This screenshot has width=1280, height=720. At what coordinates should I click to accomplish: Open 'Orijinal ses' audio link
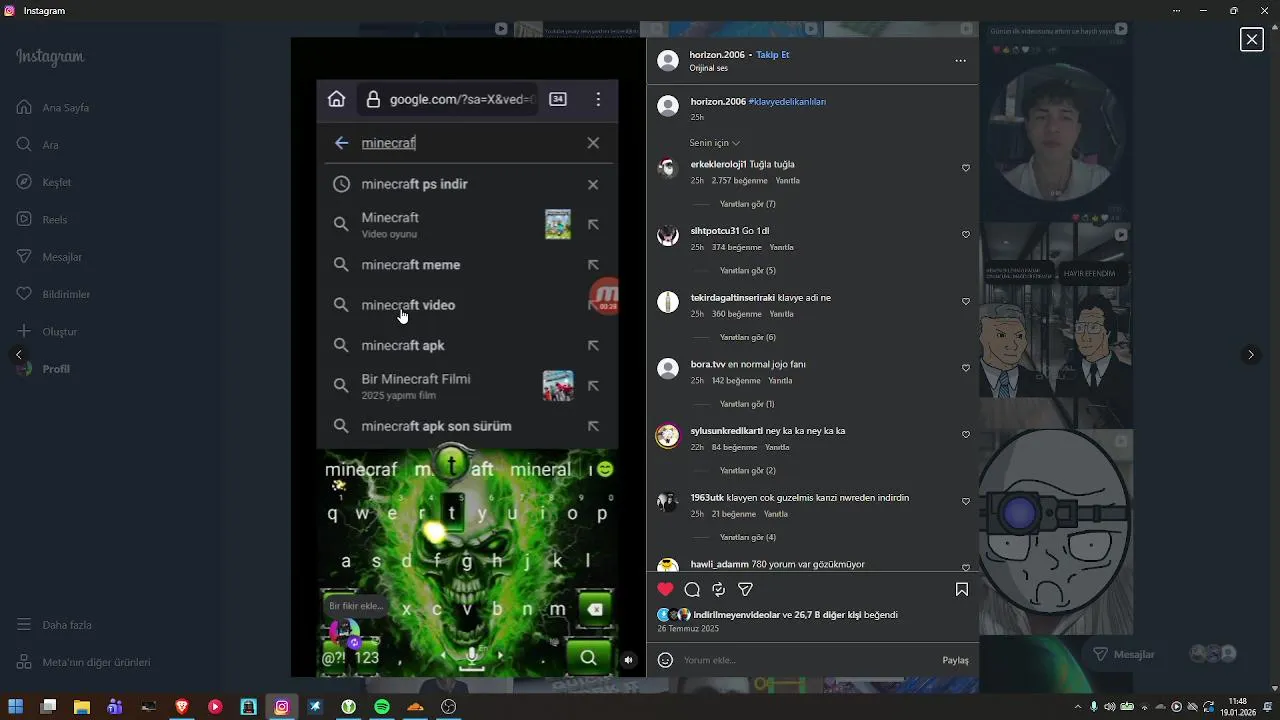coord(708,68)
